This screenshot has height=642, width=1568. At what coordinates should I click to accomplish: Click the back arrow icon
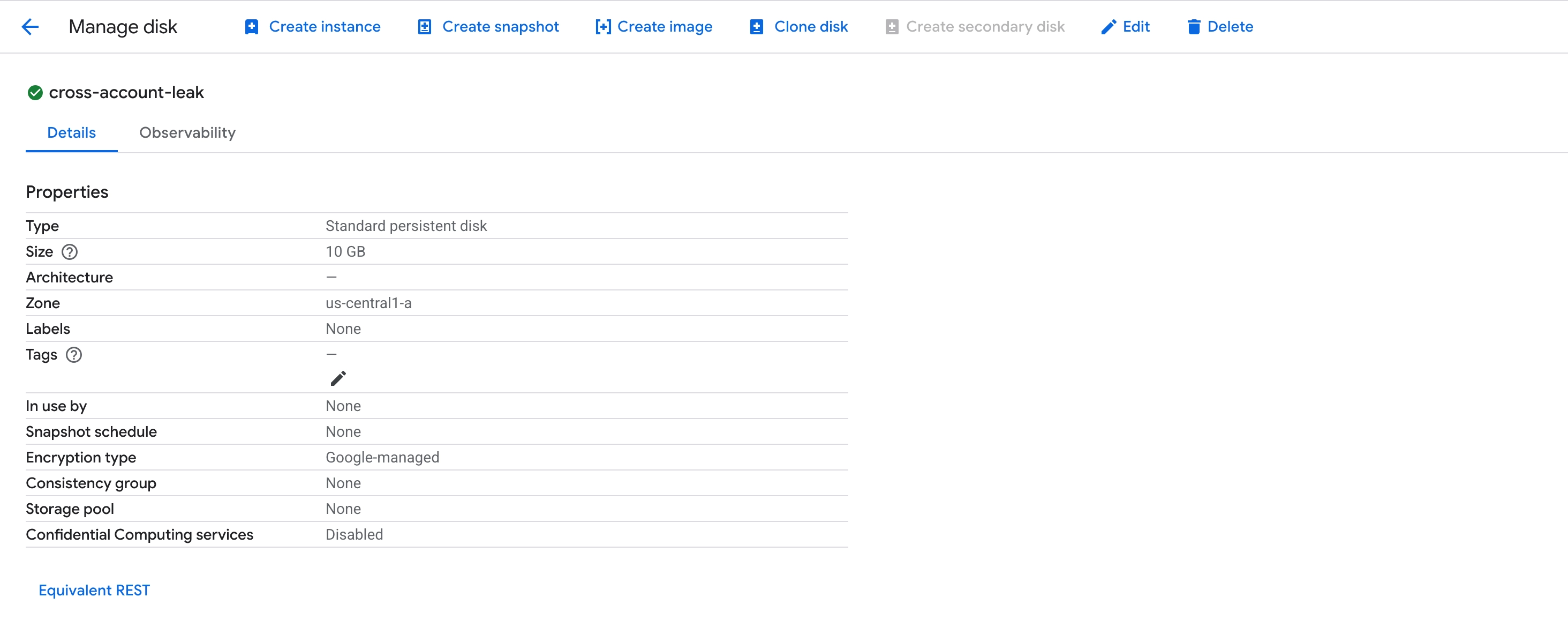[x=30, y=27]
